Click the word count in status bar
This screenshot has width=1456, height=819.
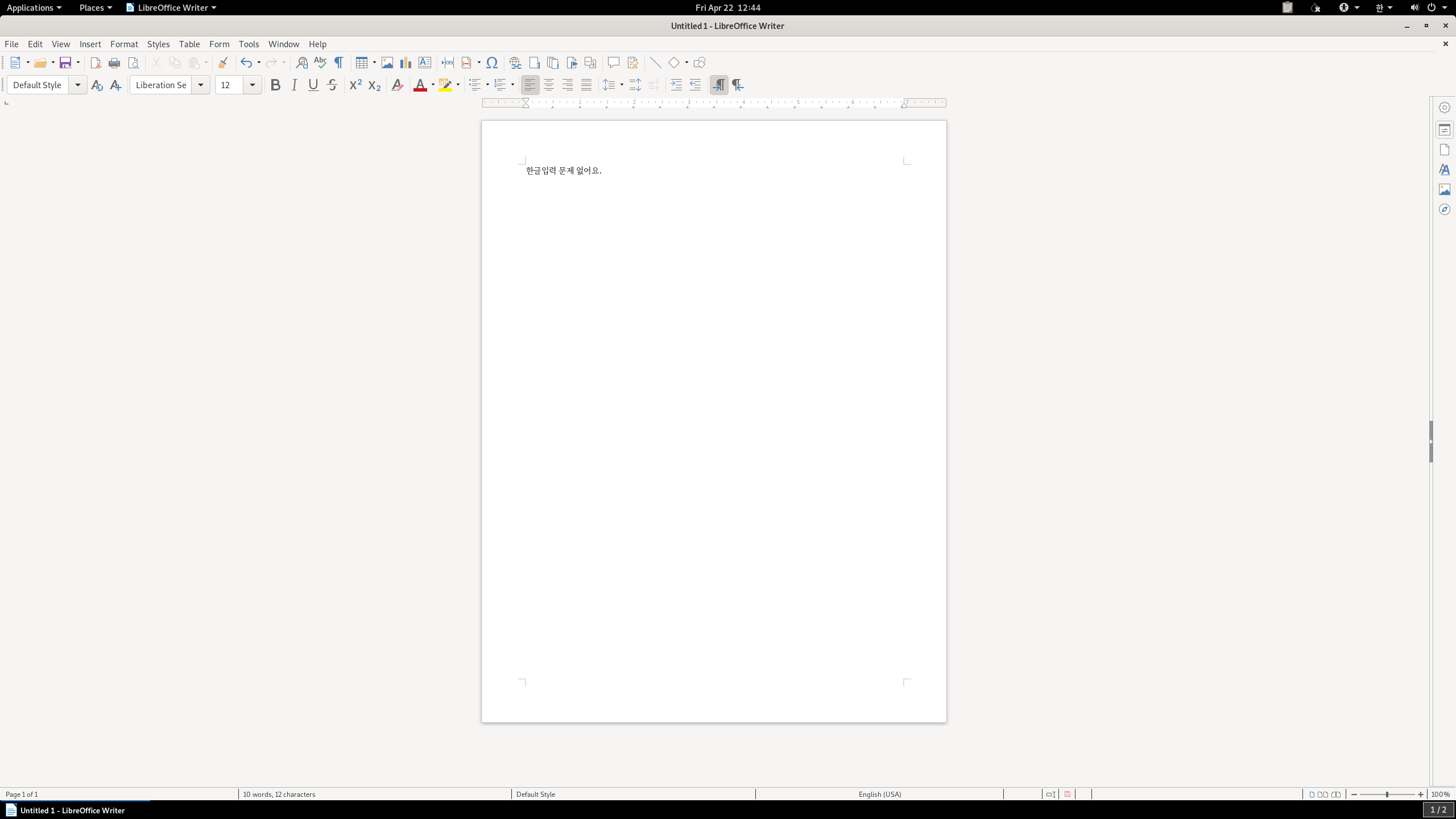coord(279,794)
